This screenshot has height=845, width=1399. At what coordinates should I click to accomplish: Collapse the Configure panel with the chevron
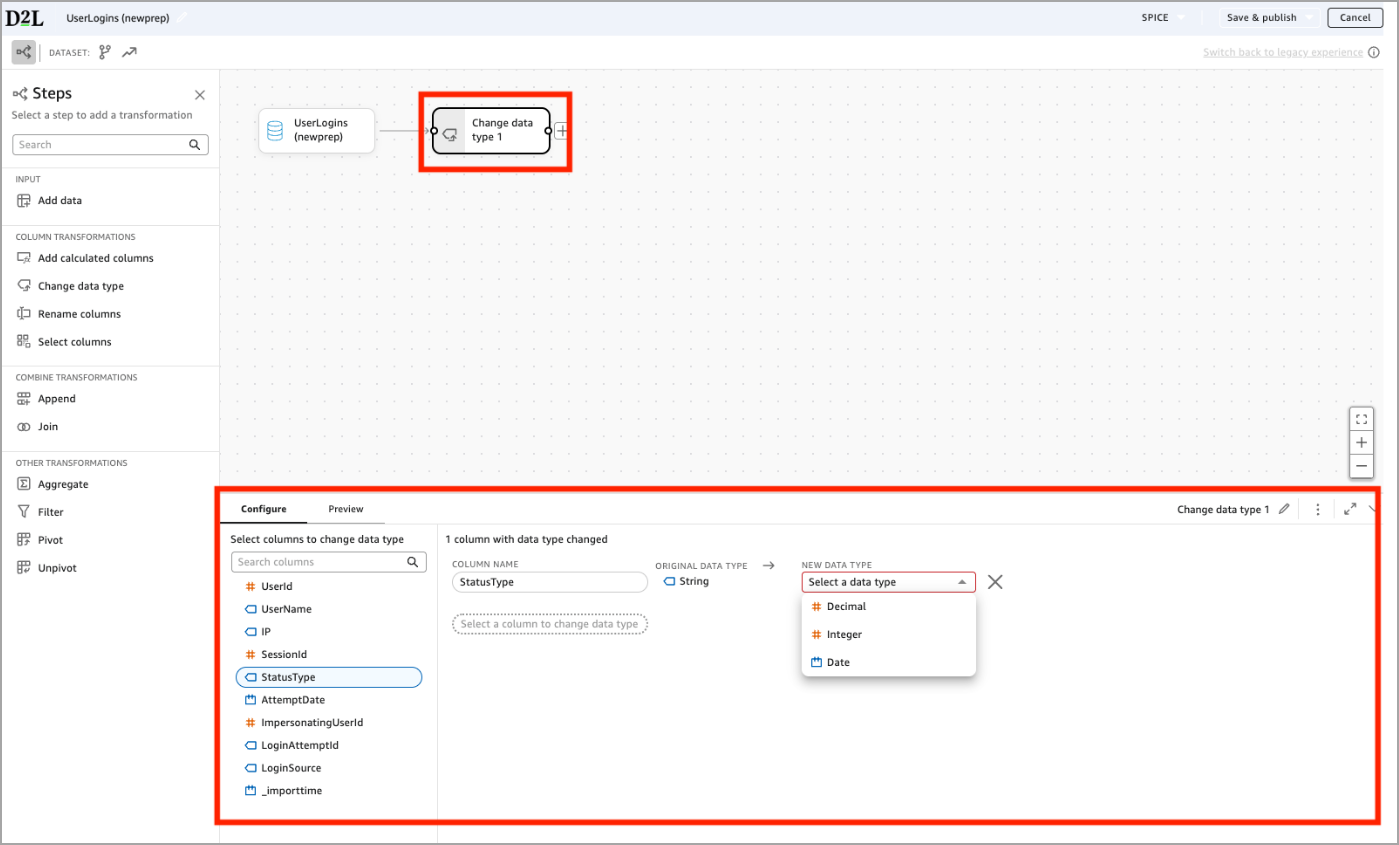(1372, 509)
